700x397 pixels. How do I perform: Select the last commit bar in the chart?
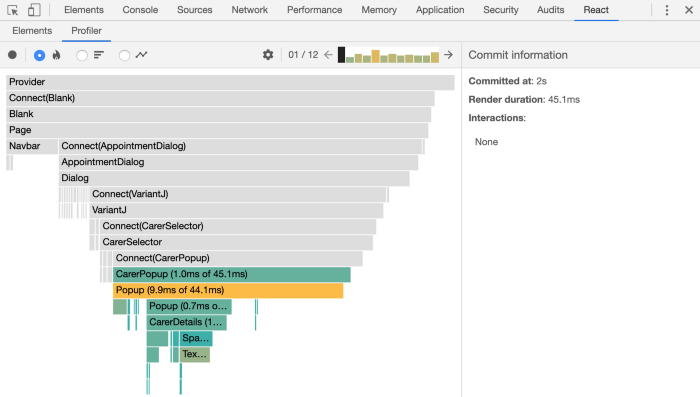[435, 58]
